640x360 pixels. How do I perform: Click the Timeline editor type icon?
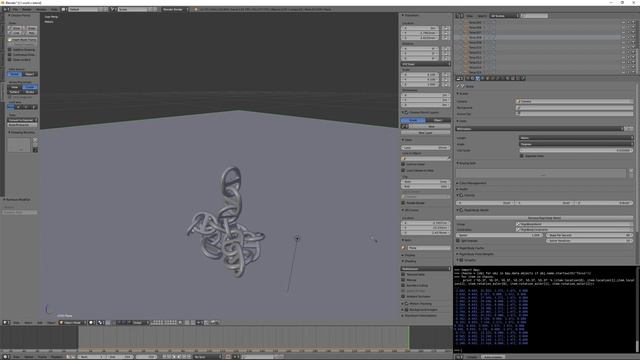[x=6, y=357]
